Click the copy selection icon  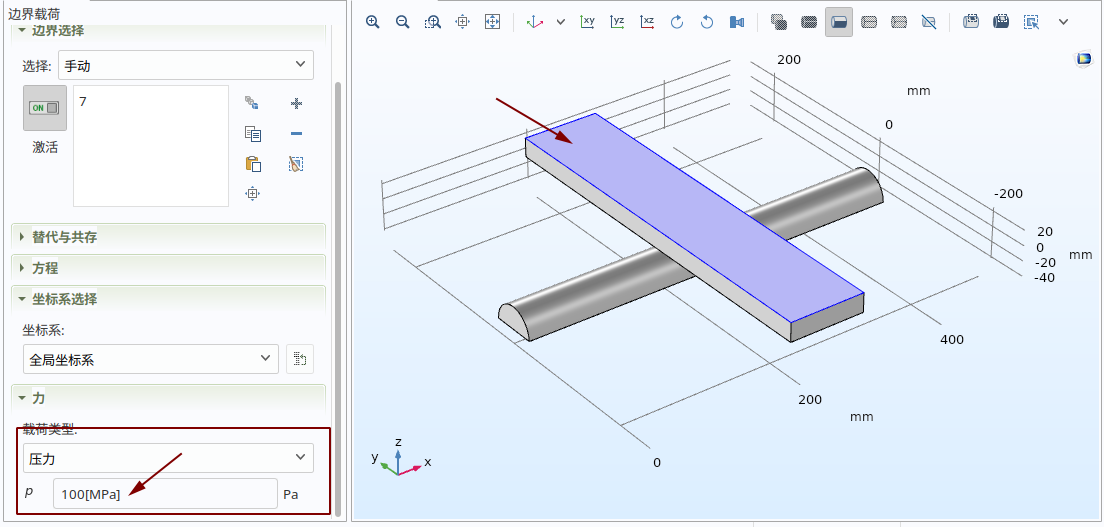pyautogui.click(x=253, y=134)
